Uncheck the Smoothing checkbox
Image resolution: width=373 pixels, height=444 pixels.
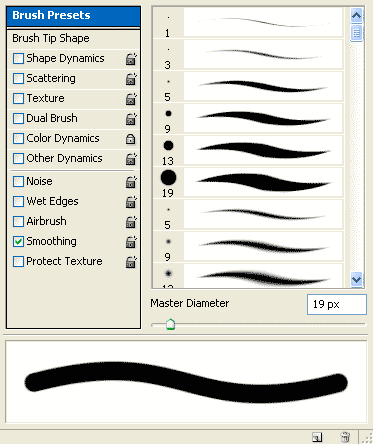pyautogui.click(x=18, y=242)
